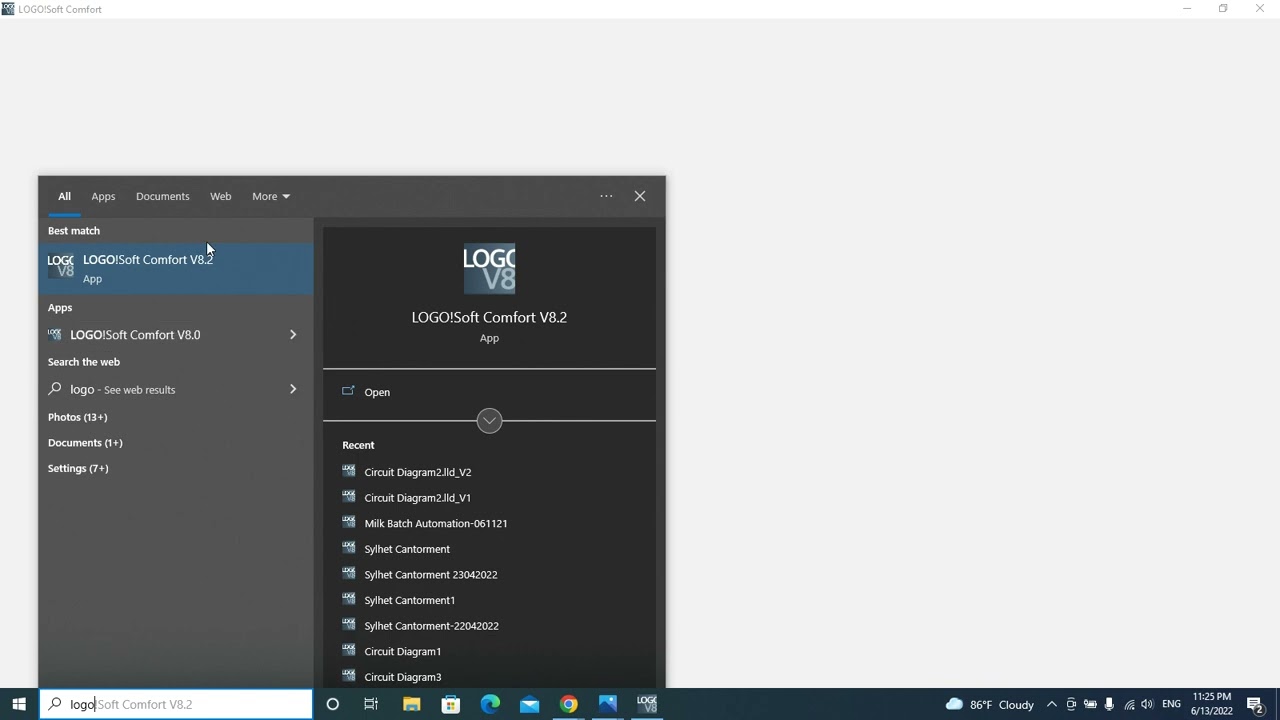
Task: Open Mail app from taskbar
Action: [529, 704]
